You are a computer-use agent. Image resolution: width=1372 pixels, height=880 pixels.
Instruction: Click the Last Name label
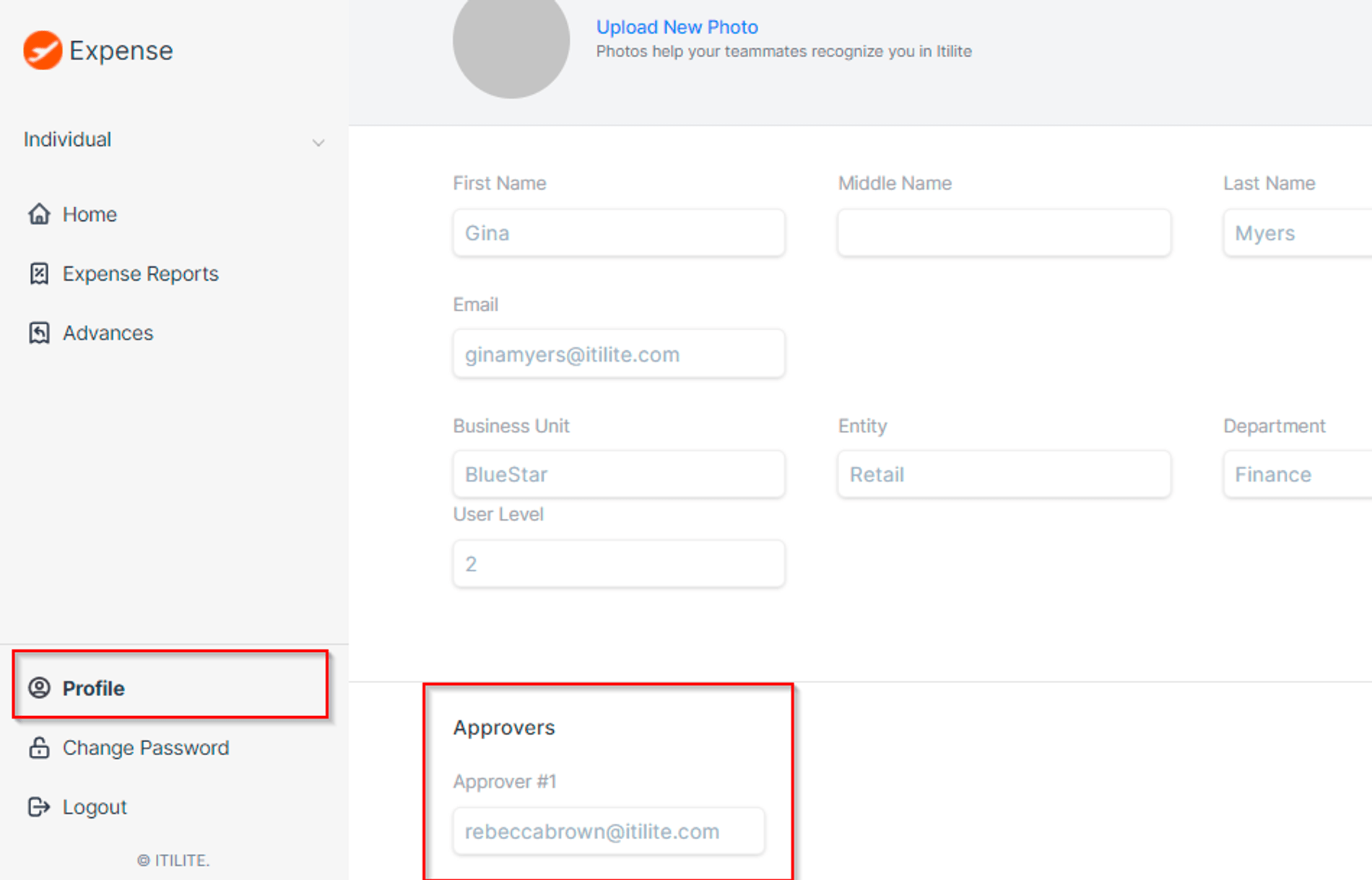click(x=1269, y=183)
